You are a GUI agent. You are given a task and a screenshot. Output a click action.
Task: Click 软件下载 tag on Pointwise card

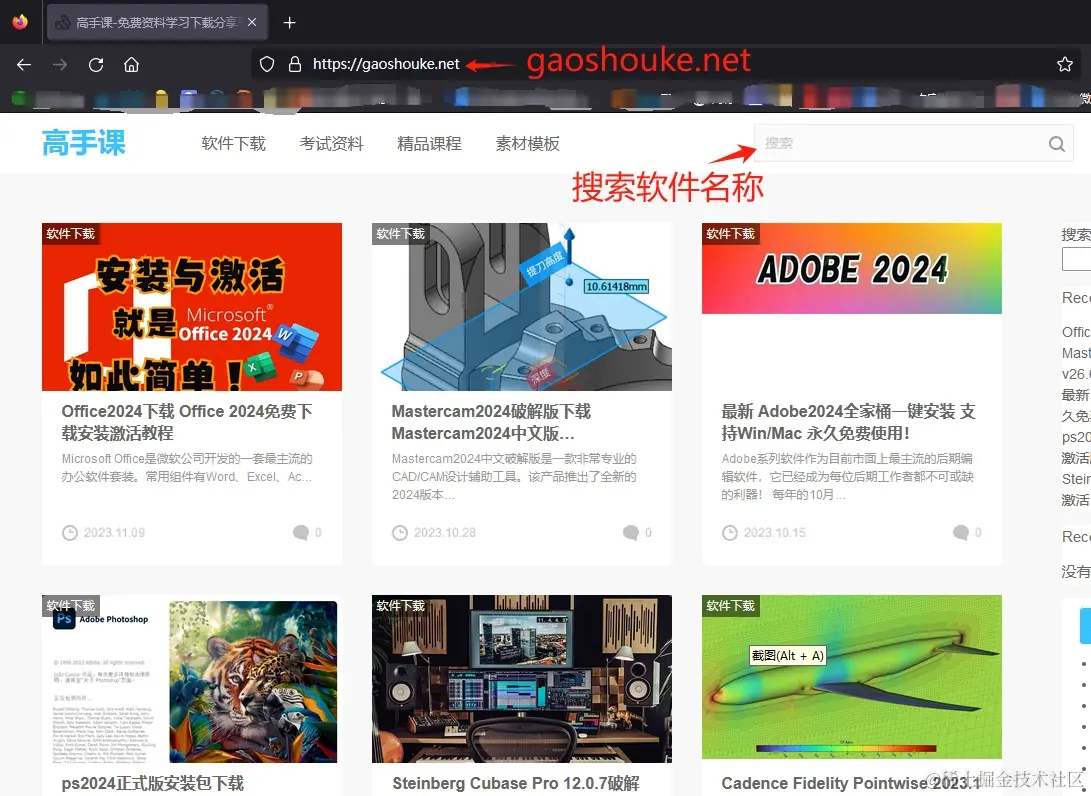730,606
